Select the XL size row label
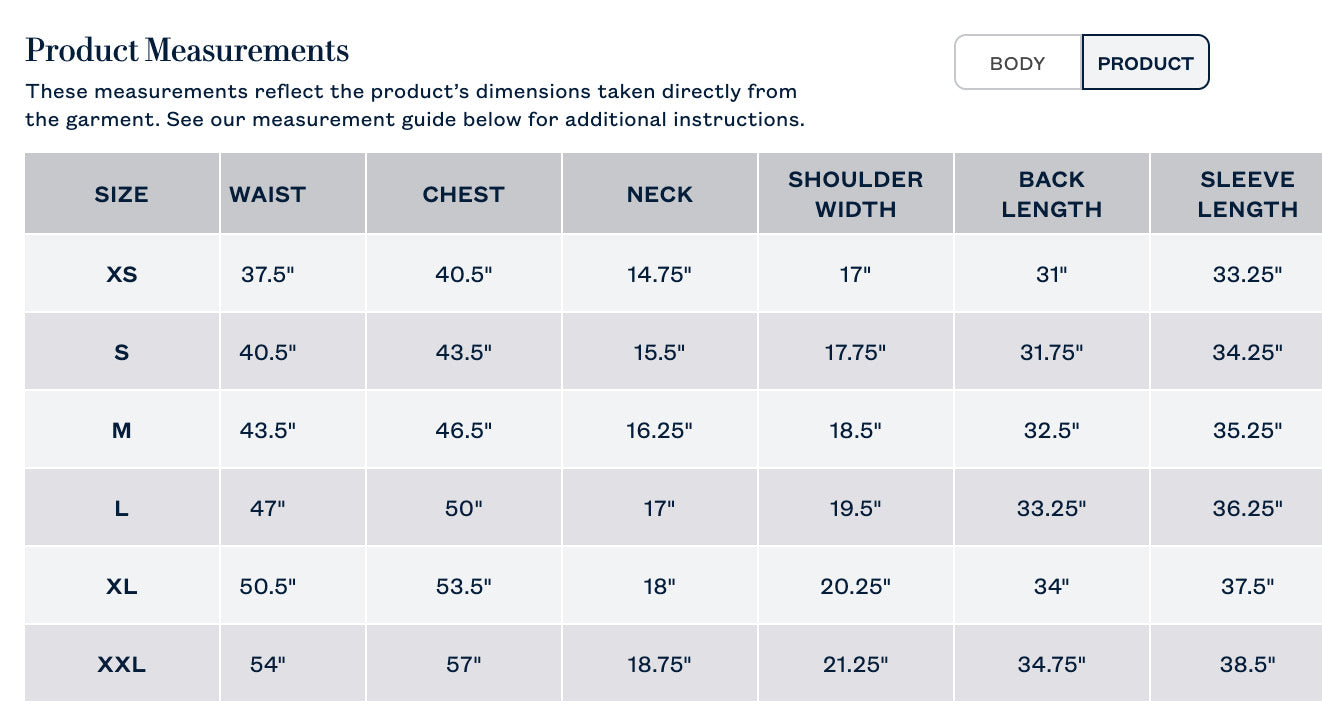 click(121, 586)
